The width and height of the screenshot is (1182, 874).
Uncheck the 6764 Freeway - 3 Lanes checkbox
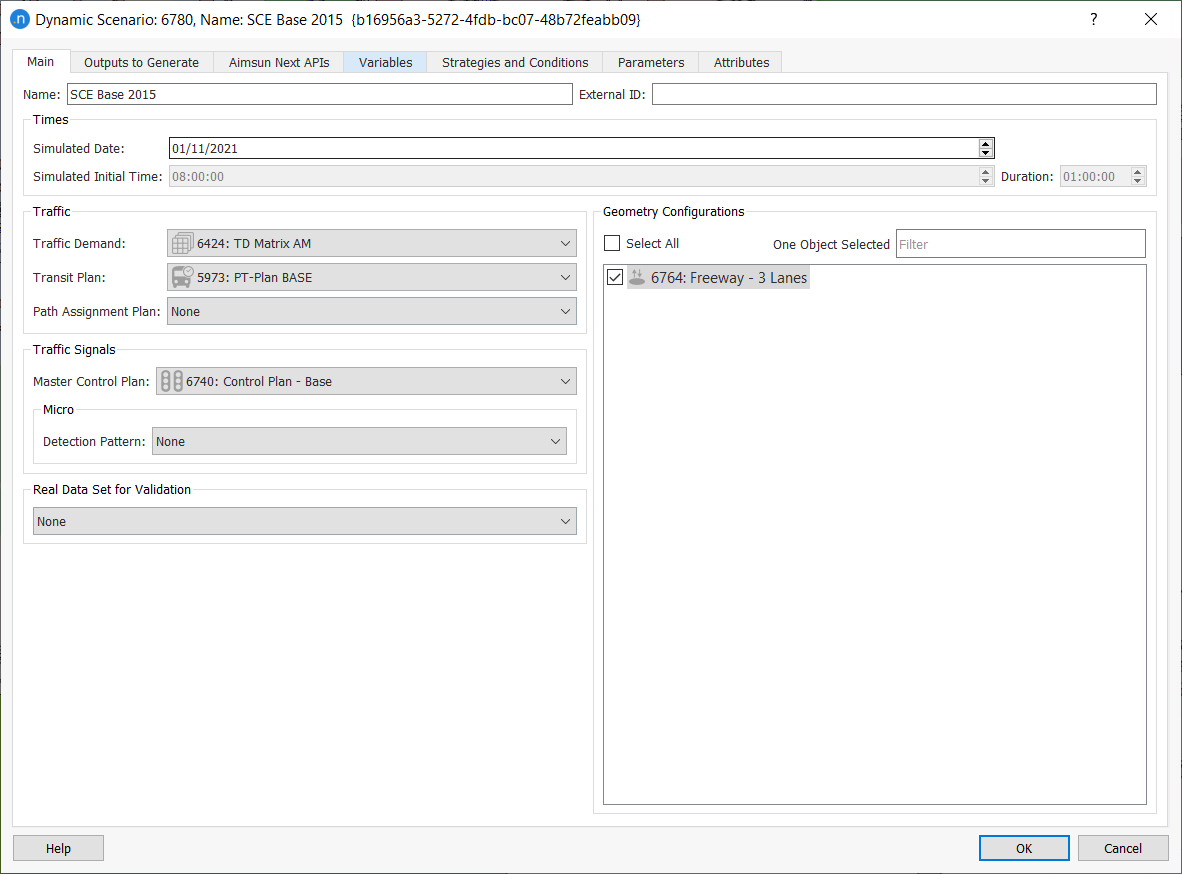pos(615,278)
